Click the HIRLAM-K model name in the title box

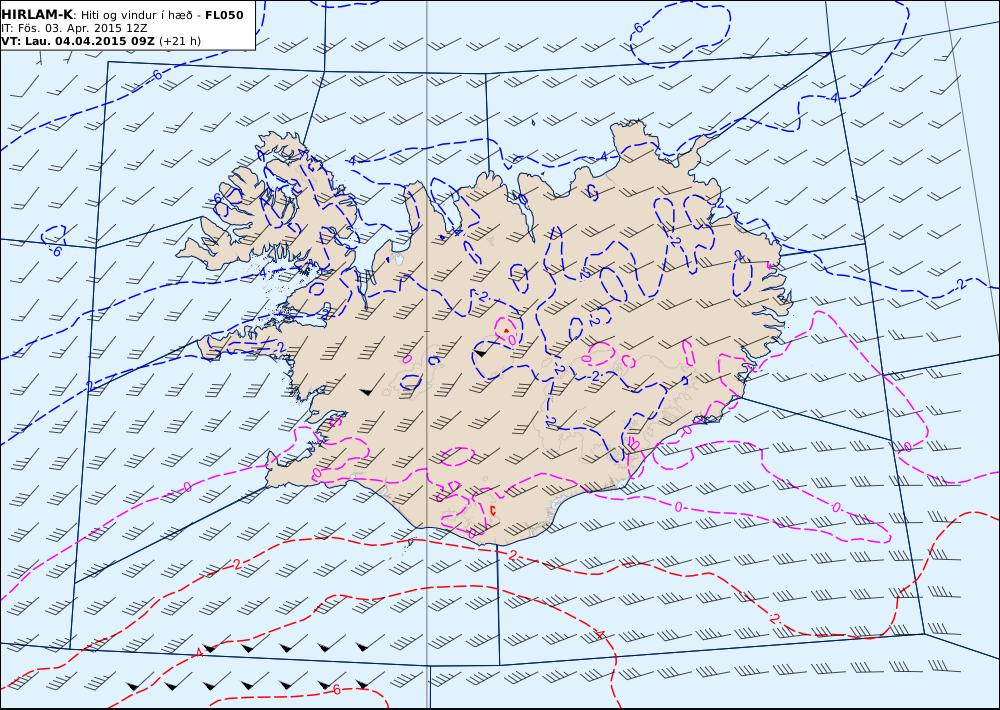(x=37, y=15)
